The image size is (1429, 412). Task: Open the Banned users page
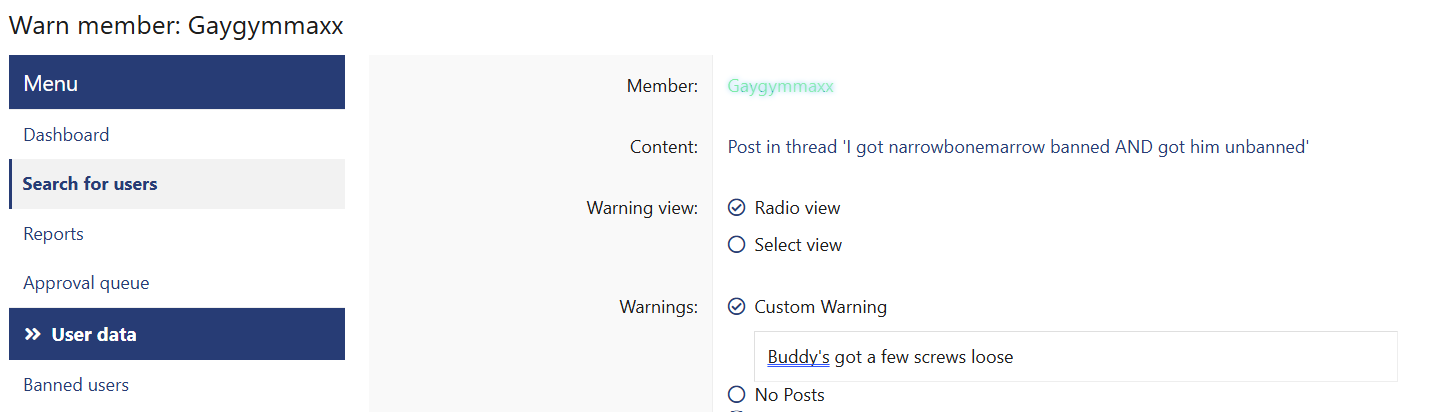click(x=76, y=385)
